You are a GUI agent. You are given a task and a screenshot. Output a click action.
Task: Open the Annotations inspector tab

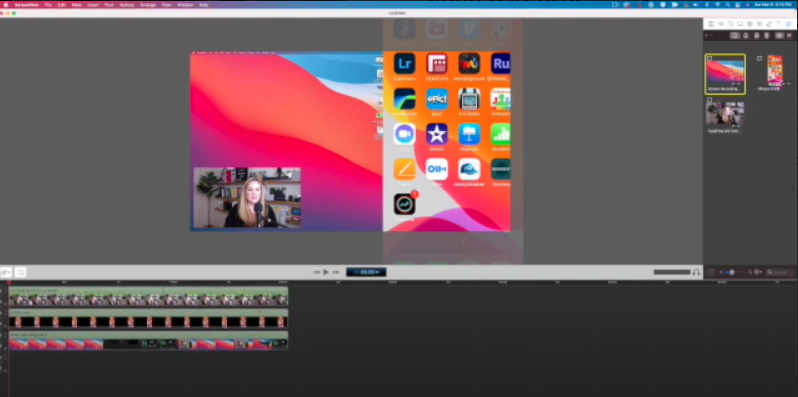click(x=769, y=24)
